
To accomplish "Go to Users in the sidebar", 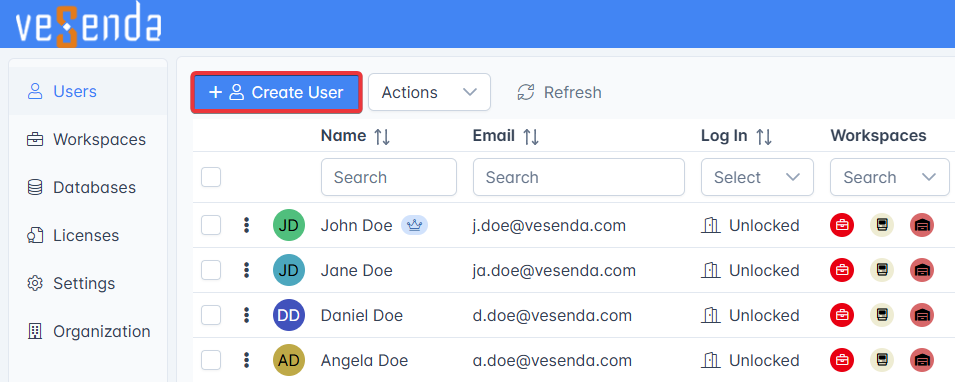I will tap(88, 91).
